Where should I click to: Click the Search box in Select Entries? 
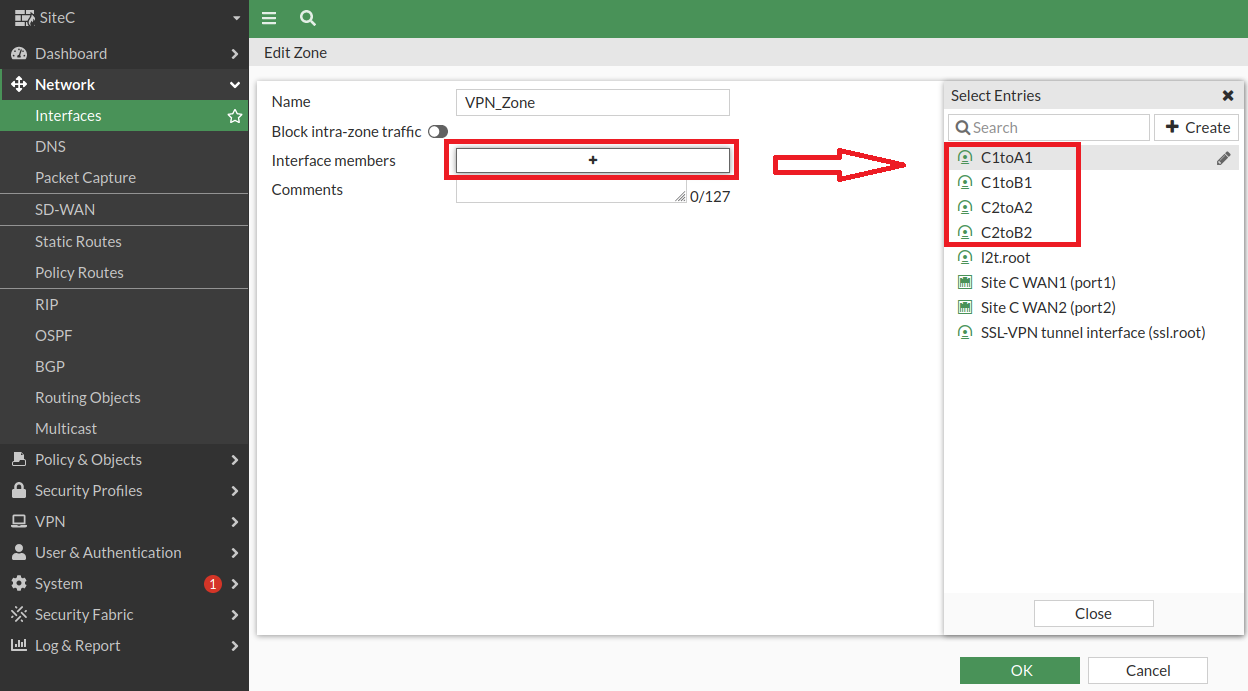click(1049, 127)
